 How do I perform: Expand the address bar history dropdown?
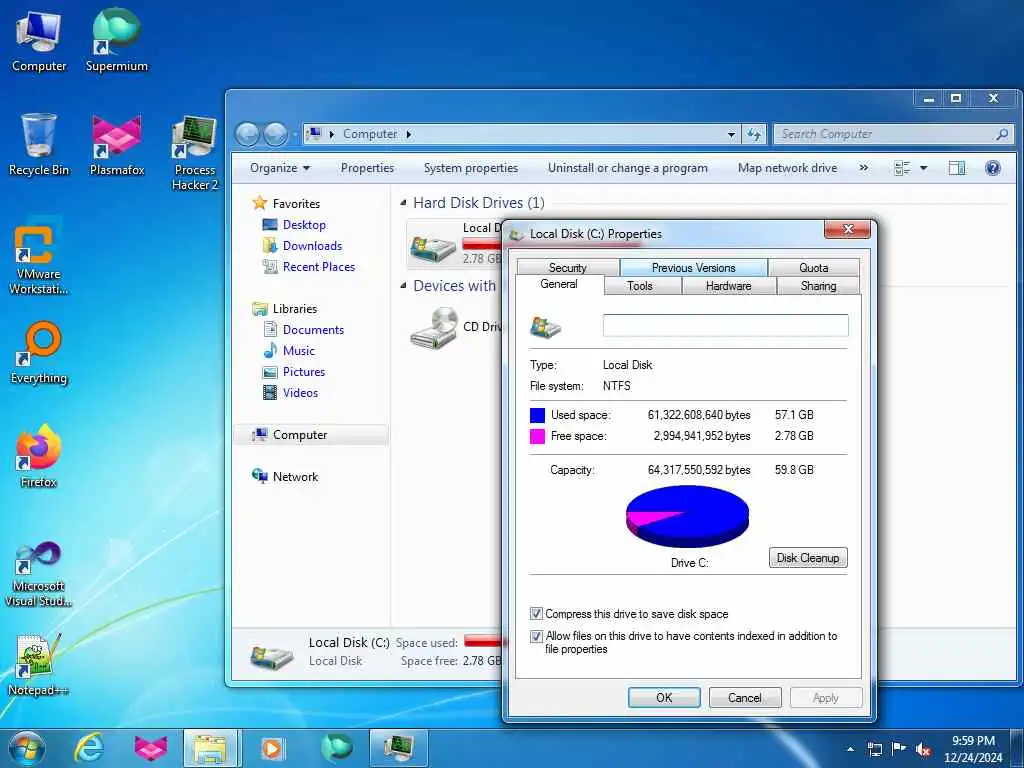731,135
